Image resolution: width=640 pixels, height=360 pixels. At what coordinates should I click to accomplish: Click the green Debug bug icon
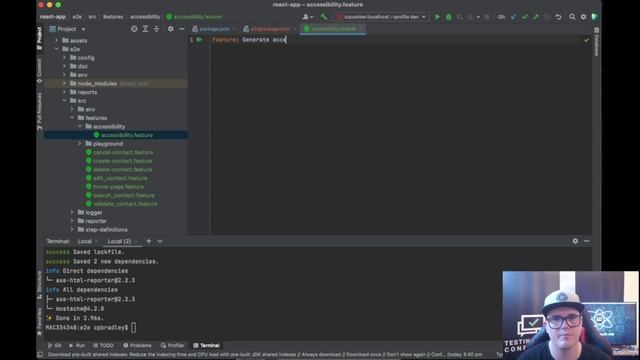(x=449, y=17)
